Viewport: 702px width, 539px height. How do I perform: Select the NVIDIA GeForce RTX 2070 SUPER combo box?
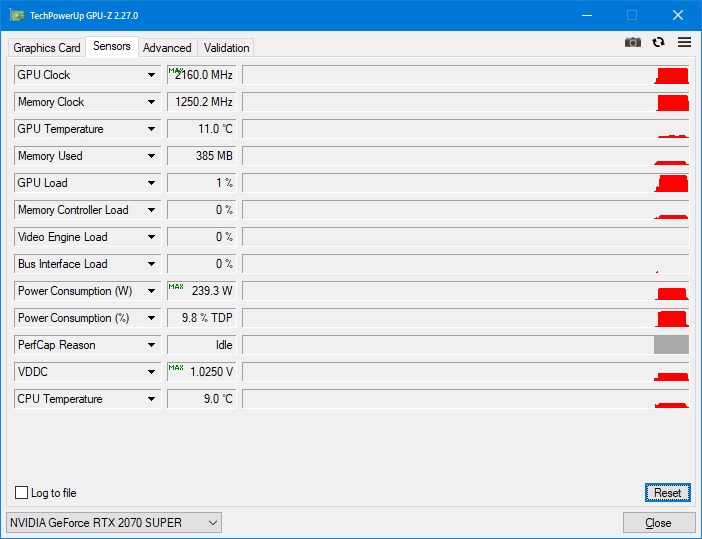pyautogui.click(x=114, y=522)
